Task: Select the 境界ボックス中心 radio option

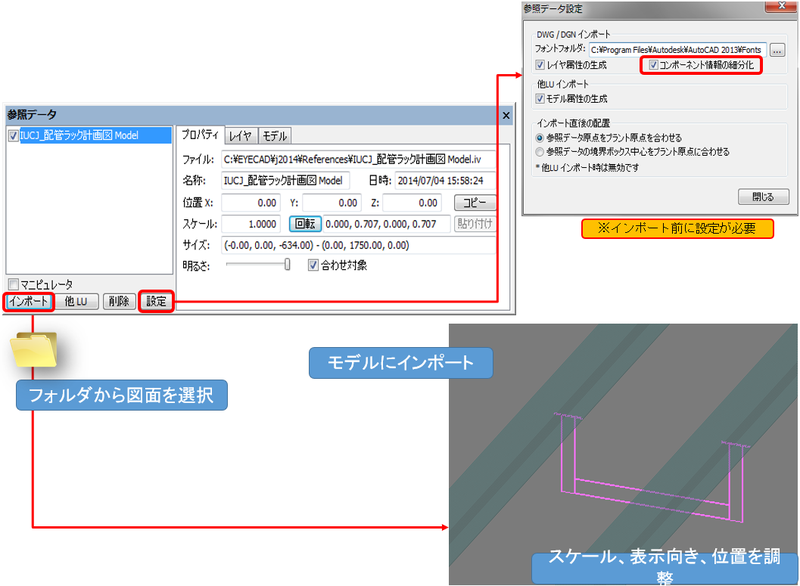Action: [x=540, y=151]
